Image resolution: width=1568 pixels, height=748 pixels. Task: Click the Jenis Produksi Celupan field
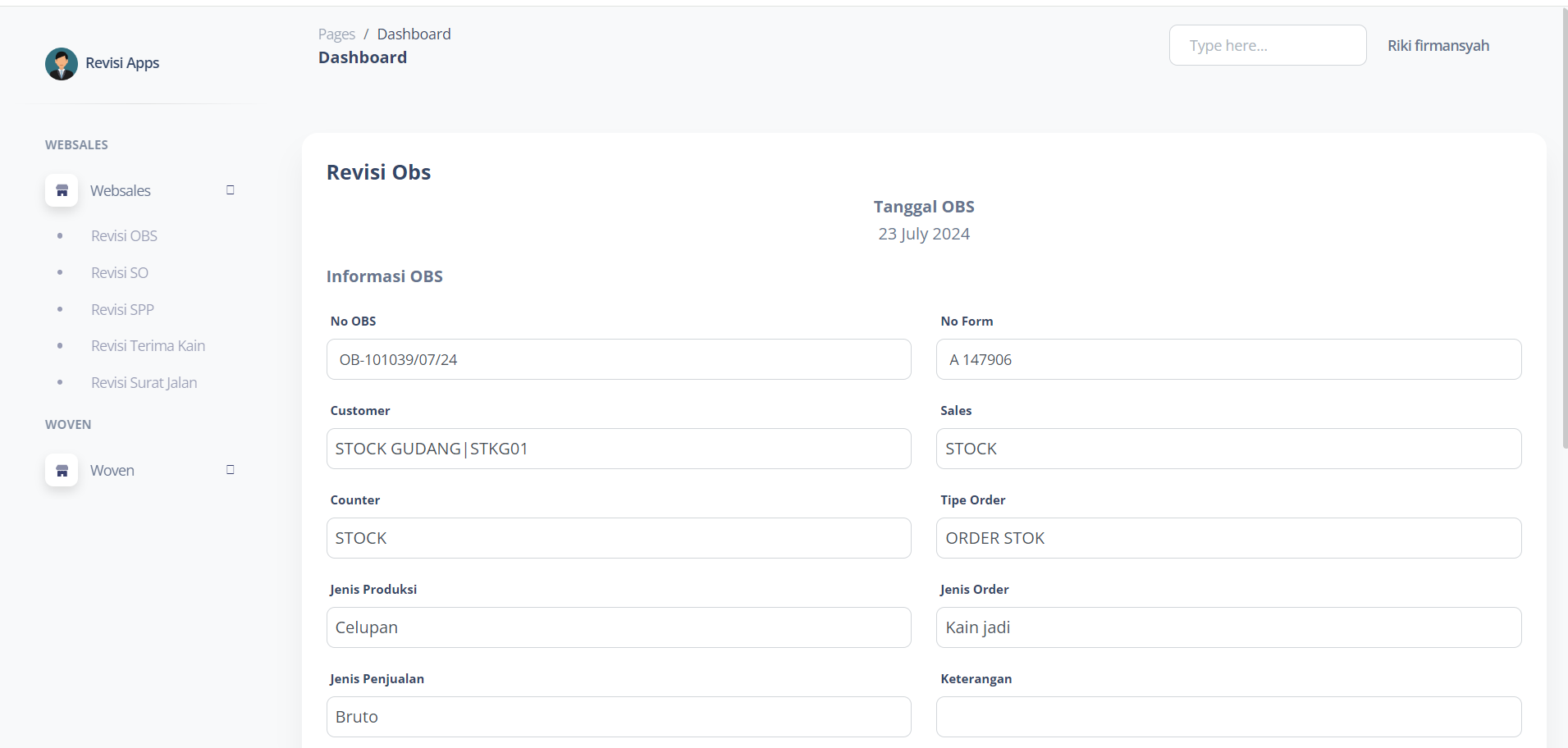click(x=618, y=627)
